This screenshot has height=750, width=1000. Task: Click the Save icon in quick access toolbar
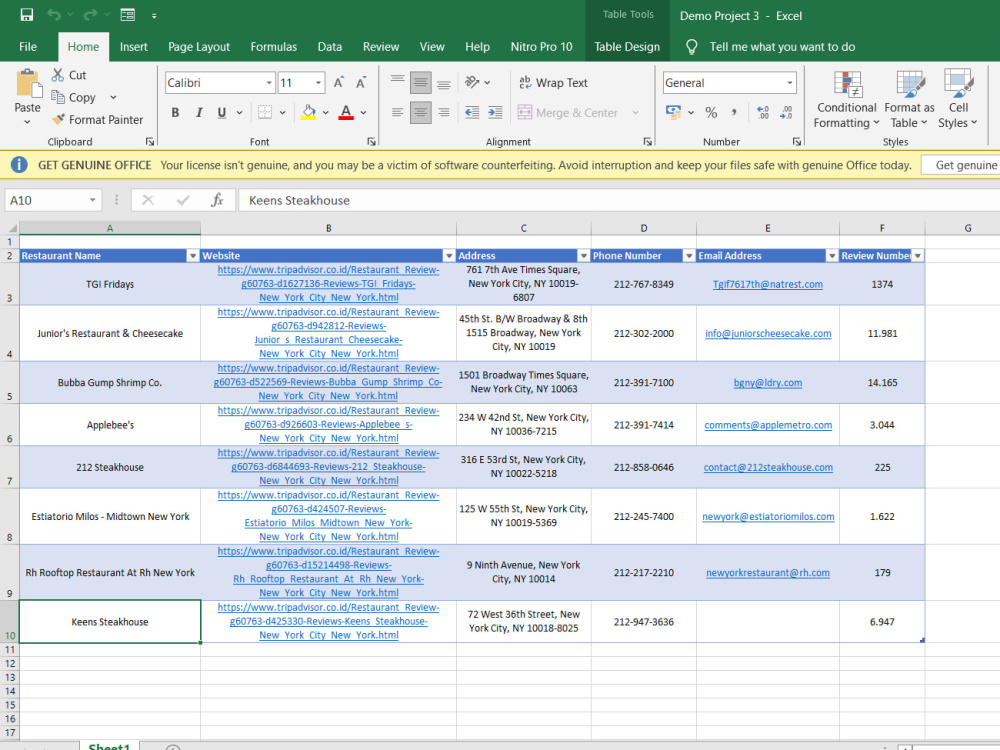pos(26,15)
